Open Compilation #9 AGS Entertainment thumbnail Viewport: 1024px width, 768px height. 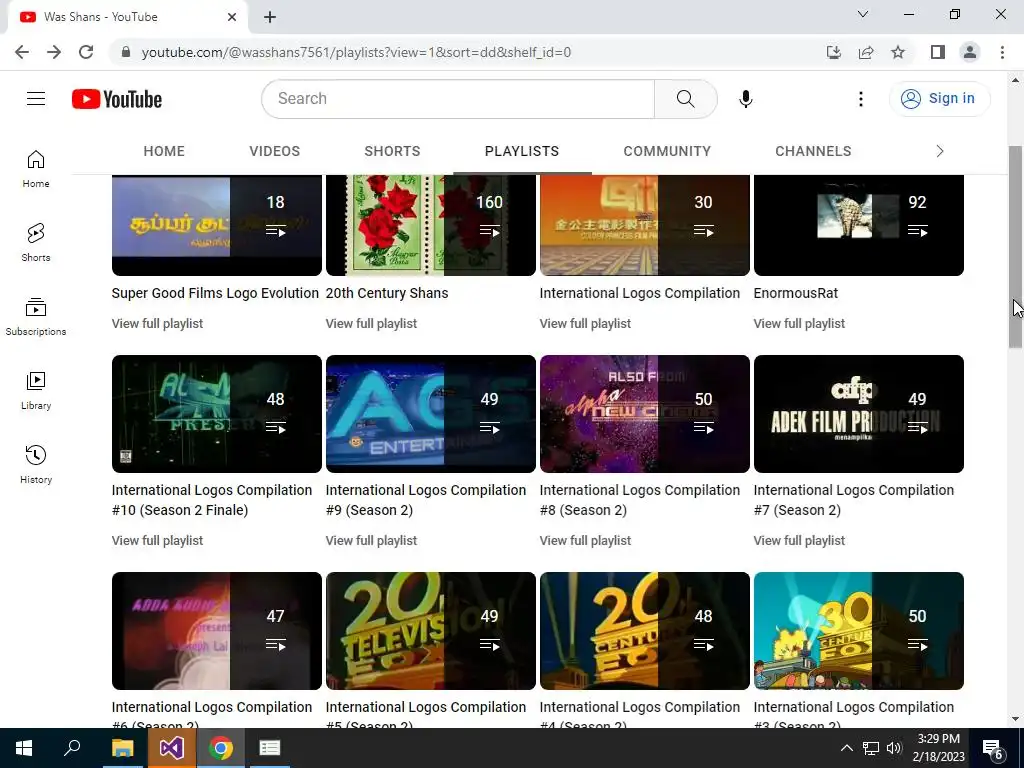[431, 414]
